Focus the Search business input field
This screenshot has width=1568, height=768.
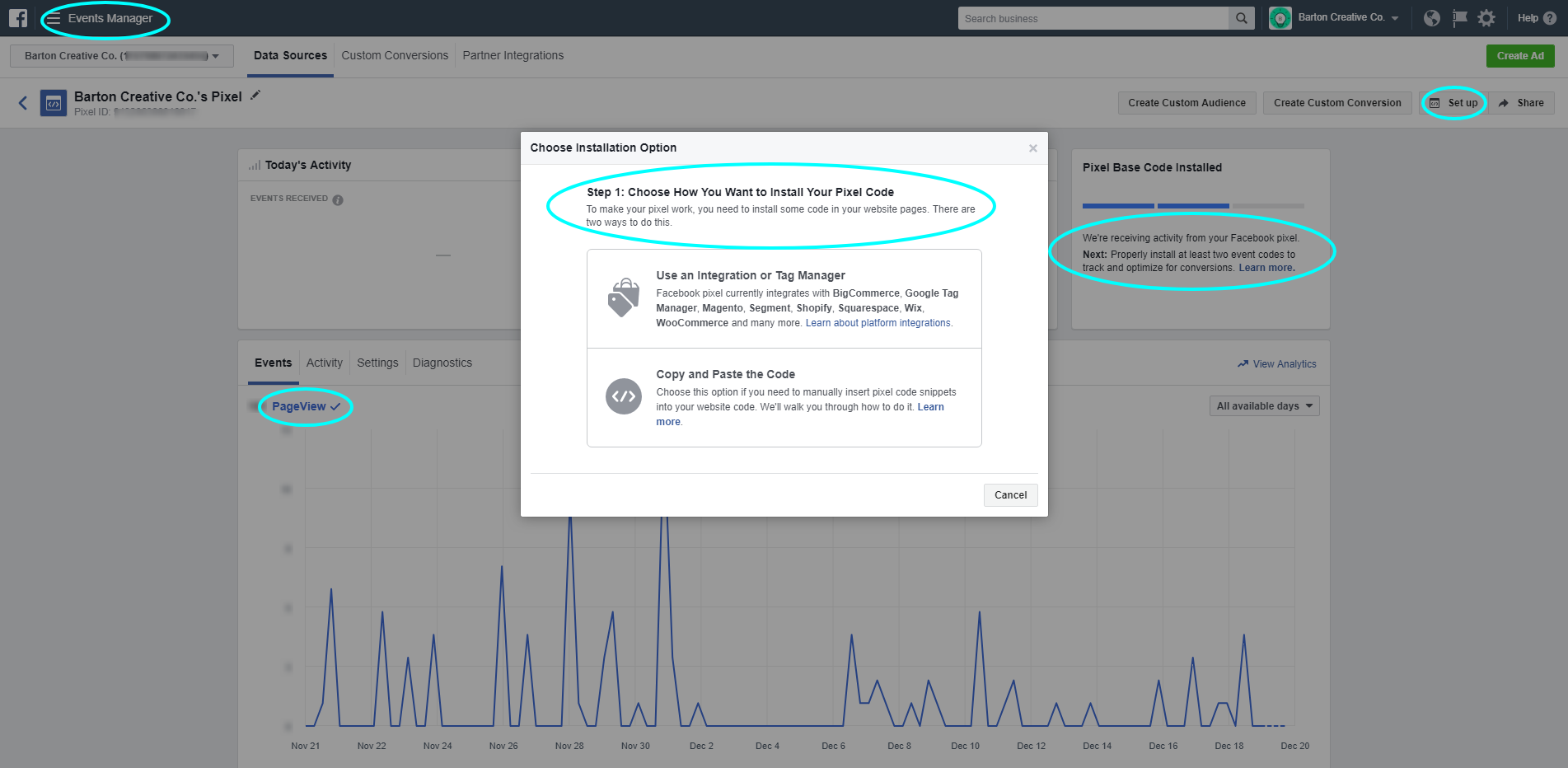(x=1093, y=18)
